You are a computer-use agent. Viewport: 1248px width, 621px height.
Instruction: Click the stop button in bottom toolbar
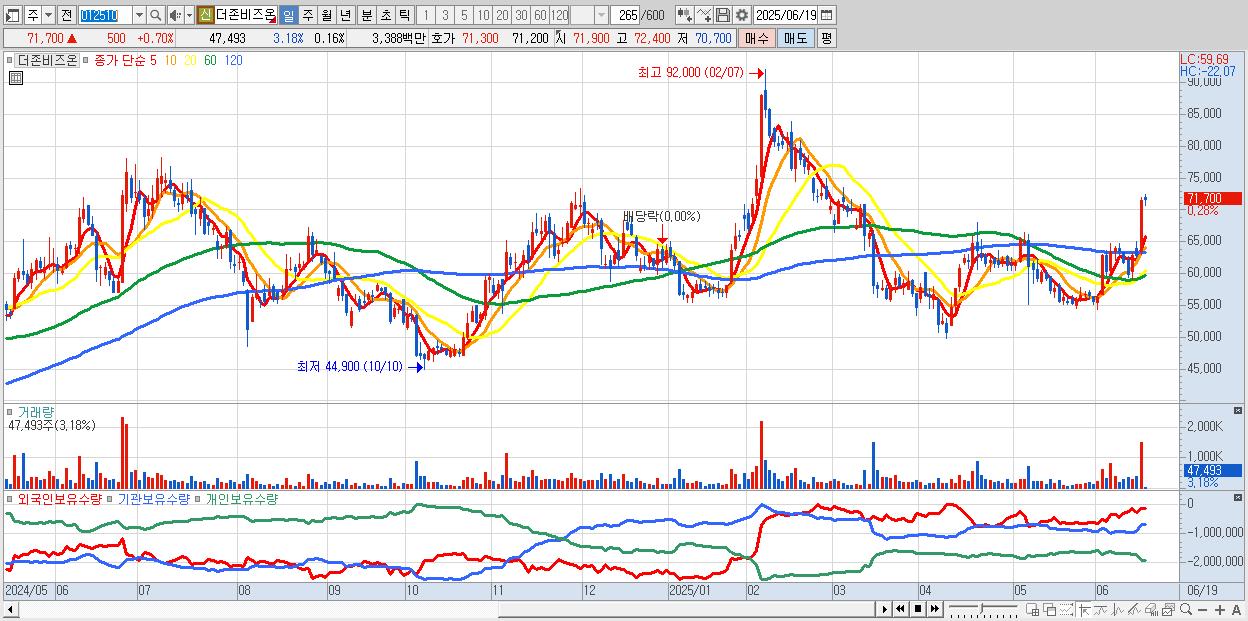(x=917, y=609)
